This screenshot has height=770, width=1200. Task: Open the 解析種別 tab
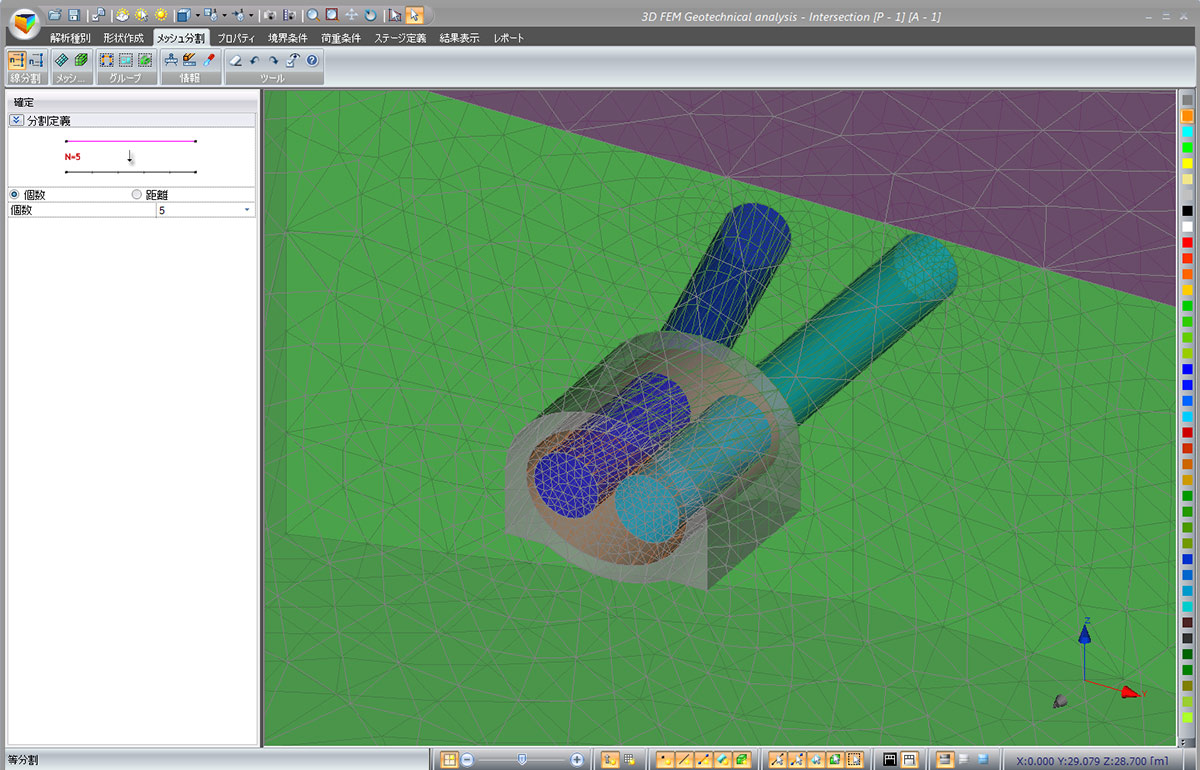tap(70, 38)
